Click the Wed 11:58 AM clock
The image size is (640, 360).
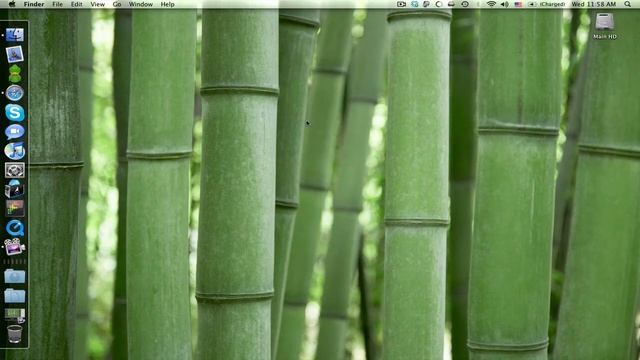pos(594,4)
